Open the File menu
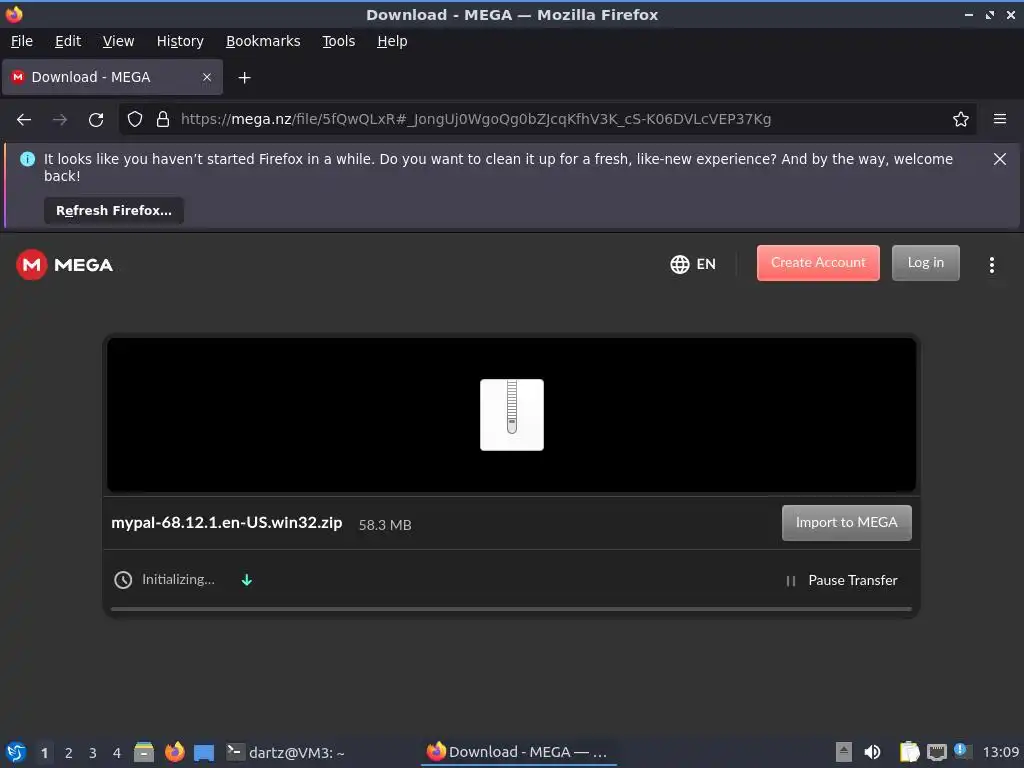This screenshot has width=1024, height=768. 22,41
